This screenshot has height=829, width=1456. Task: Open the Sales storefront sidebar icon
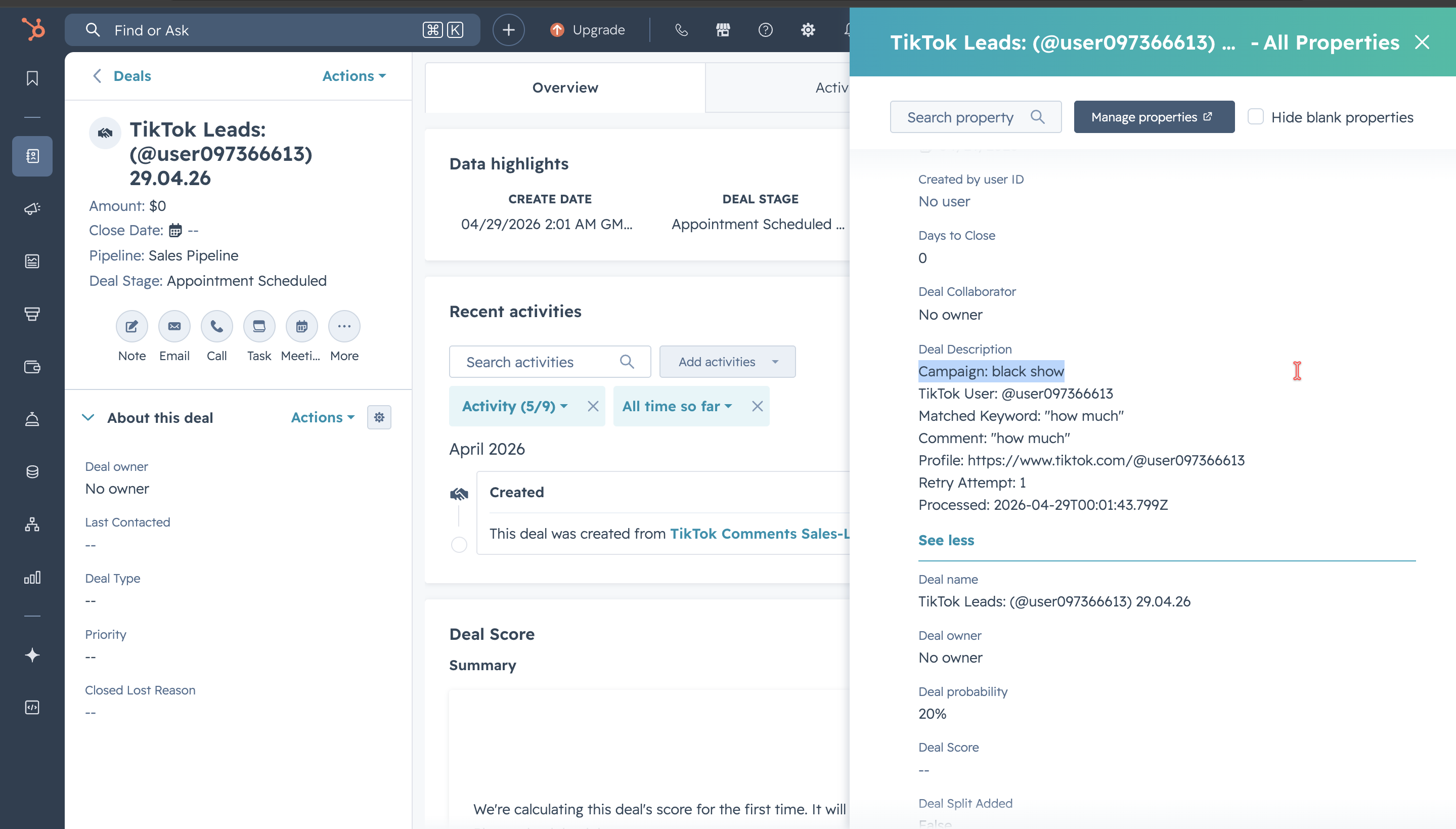(x=32, y=314)
